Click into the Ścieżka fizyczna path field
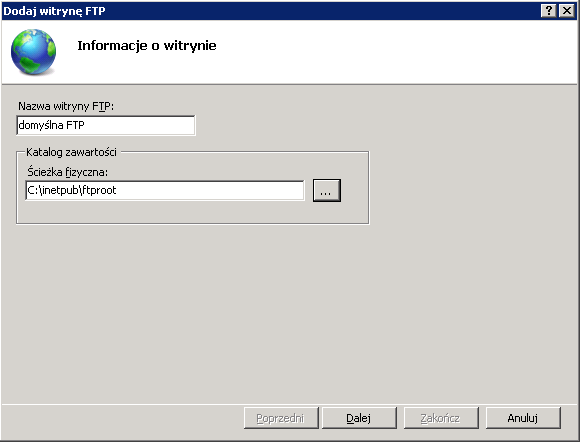 click(165, 190)
